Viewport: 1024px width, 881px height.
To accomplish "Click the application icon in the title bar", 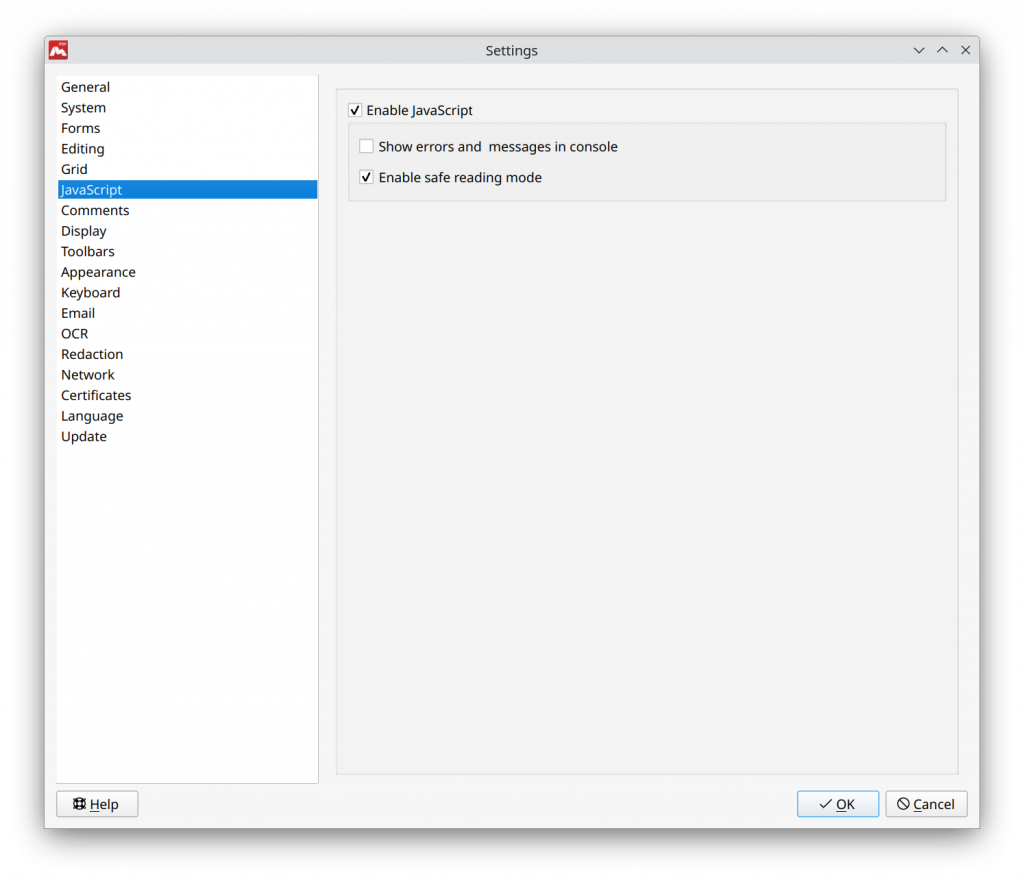I will 57,50.
